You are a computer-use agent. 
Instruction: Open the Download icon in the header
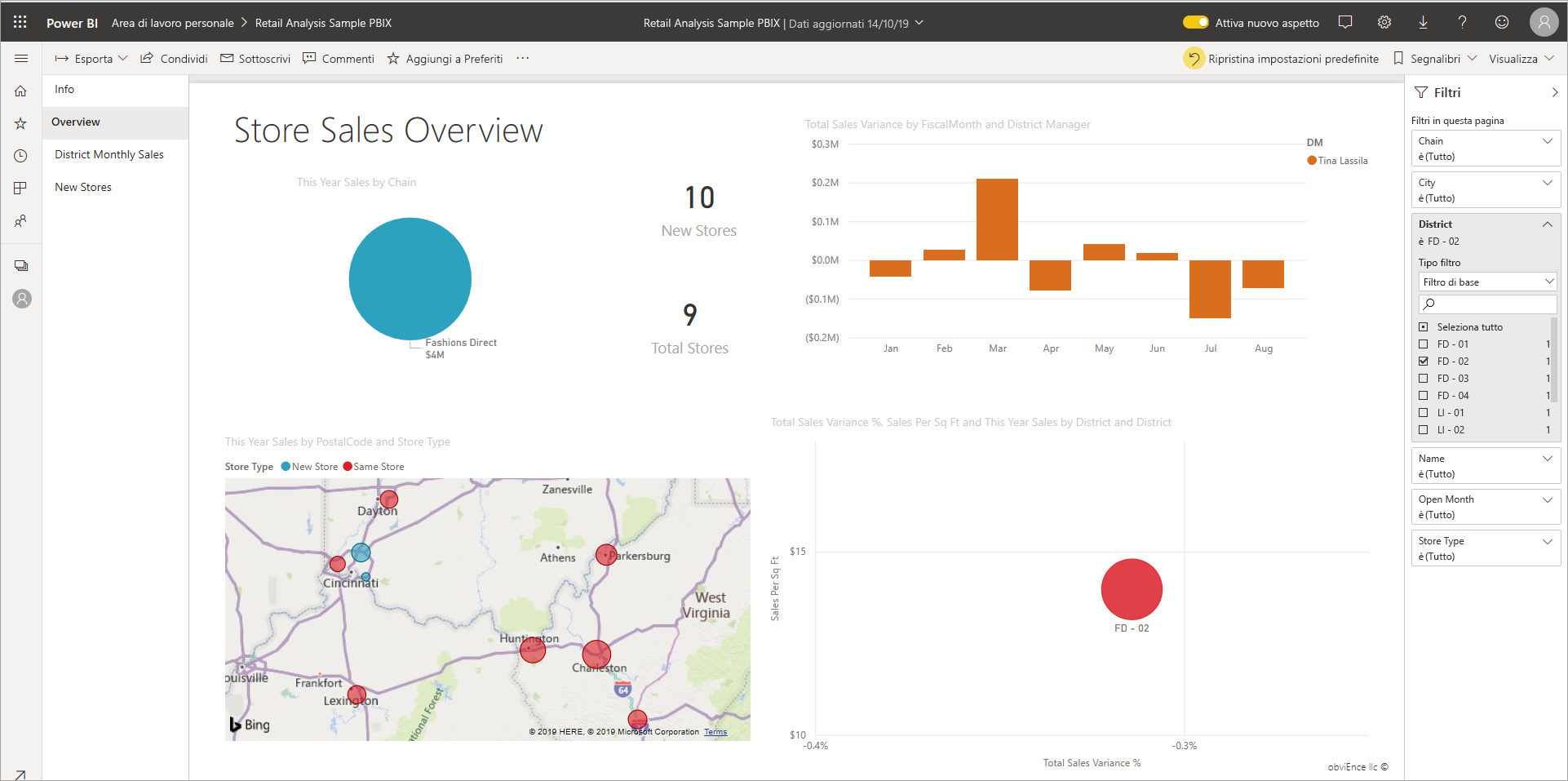coord(1423,22)
